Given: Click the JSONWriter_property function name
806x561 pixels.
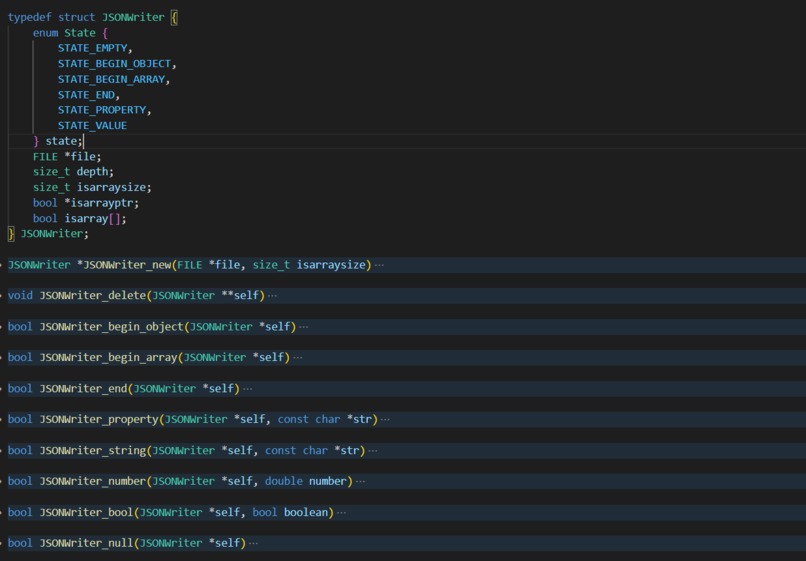Looking at the screenshot, I should tap(99, 419).
